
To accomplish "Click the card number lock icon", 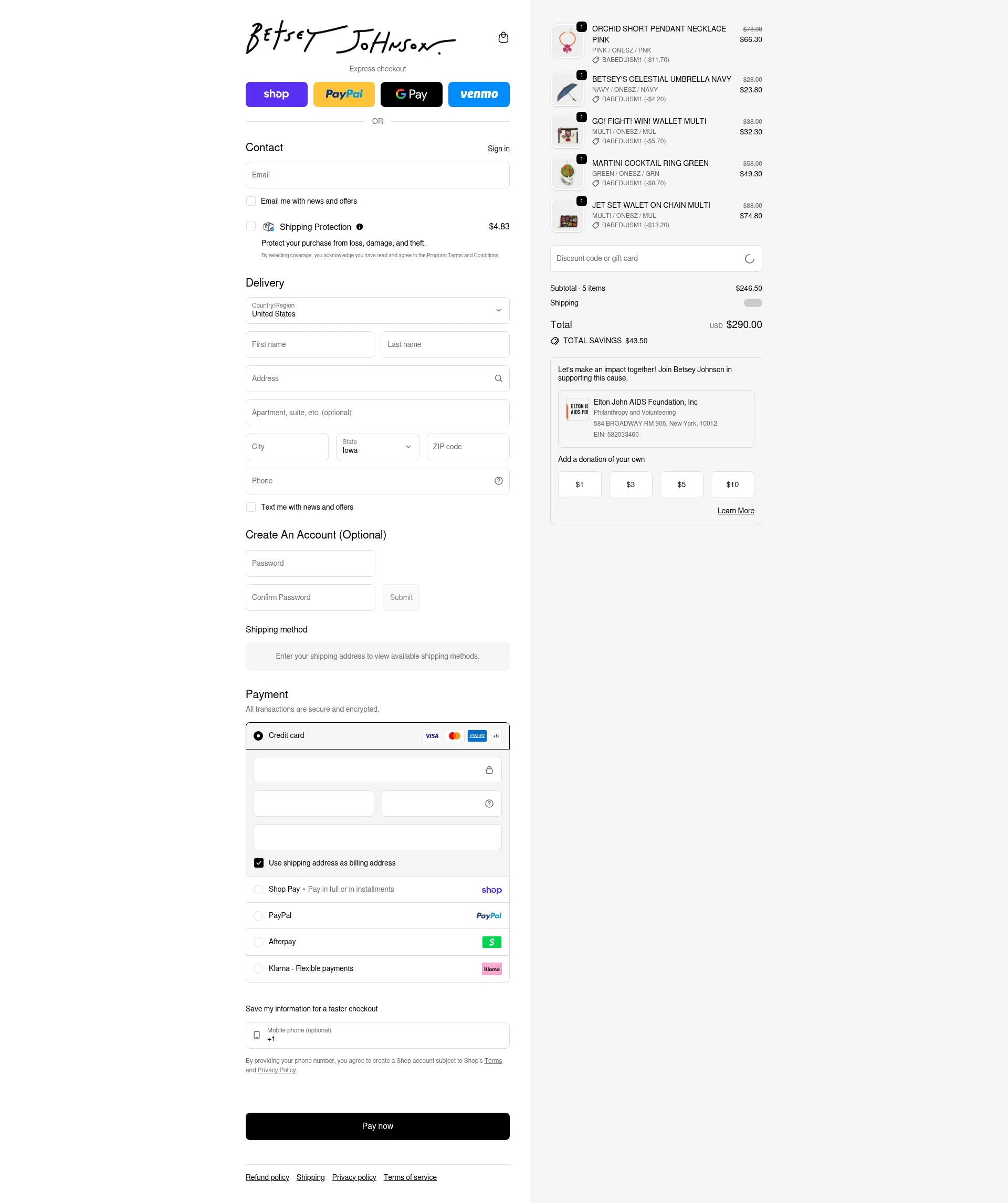I will point(489,770).
